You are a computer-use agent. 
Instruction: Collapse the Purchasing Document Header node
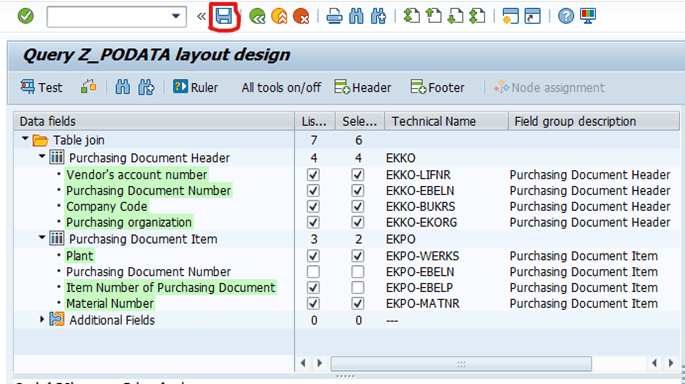tap(42, 156)
